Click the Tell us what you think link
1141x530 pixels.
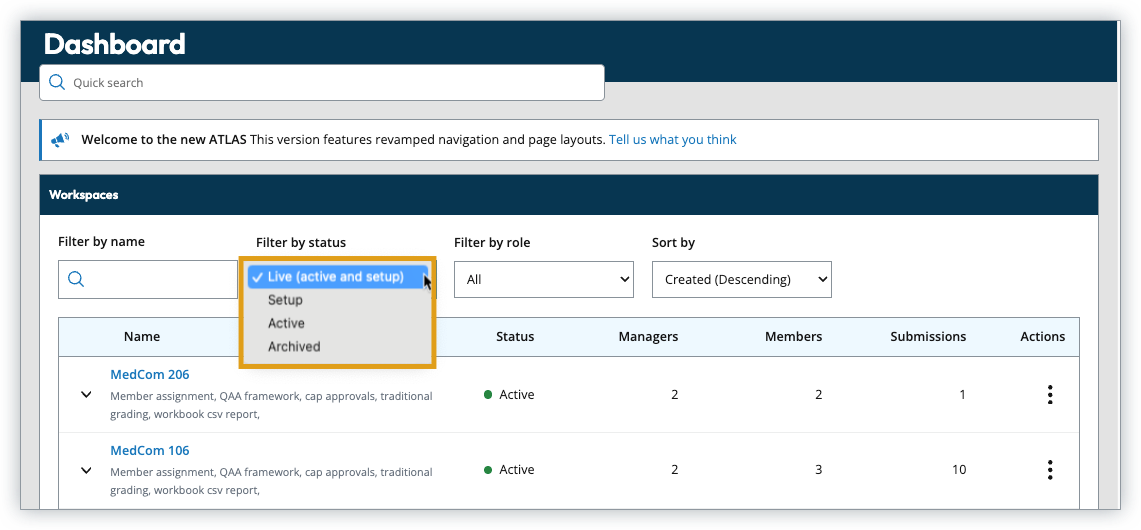click(672, 140)
